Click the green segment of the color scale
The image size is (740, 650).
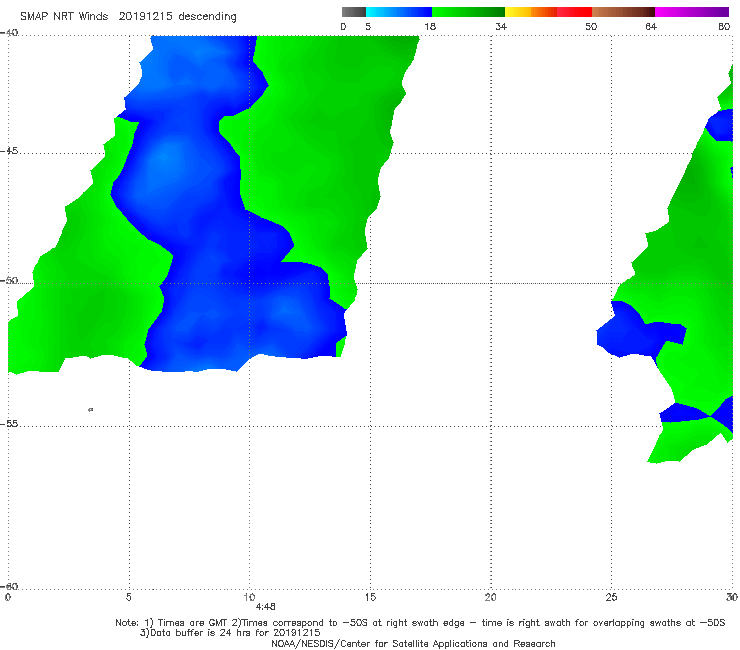coord(468,12)
